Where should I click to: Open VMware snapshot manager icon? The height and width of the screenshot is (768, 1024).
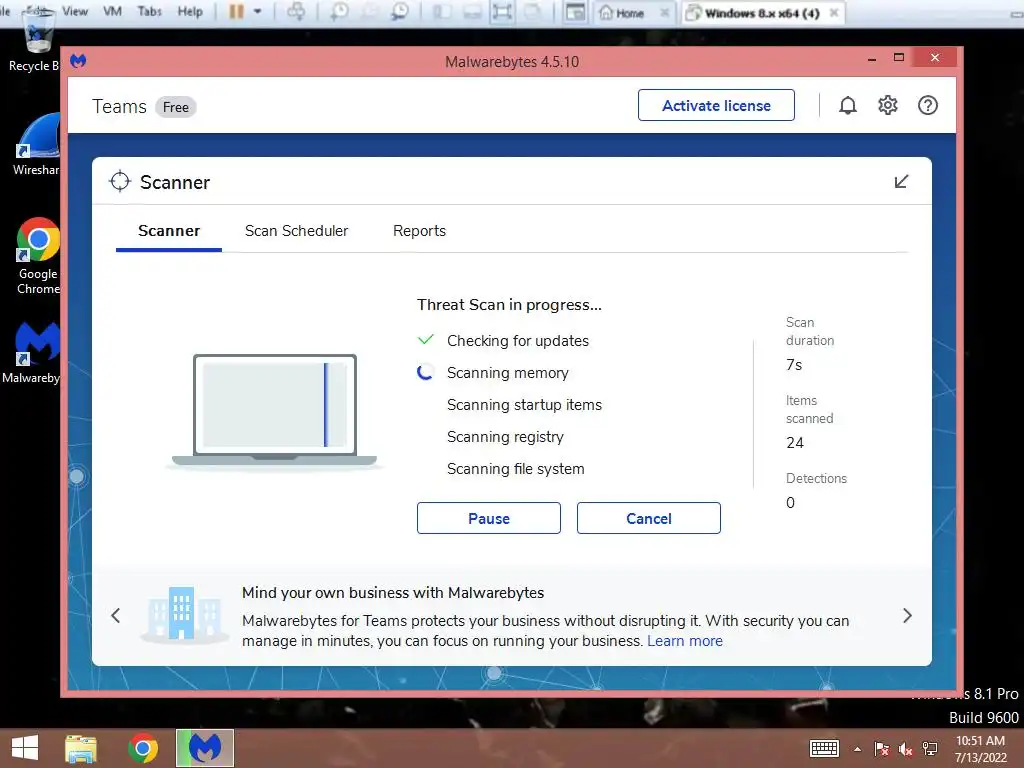click(x=400, y=11)
